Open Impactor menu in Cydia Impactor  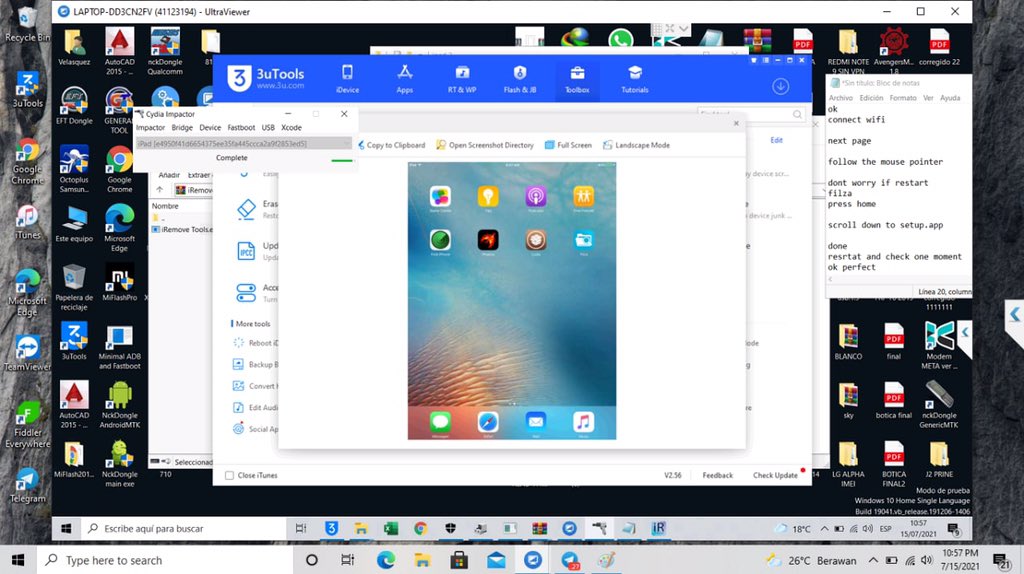point(150,127)
